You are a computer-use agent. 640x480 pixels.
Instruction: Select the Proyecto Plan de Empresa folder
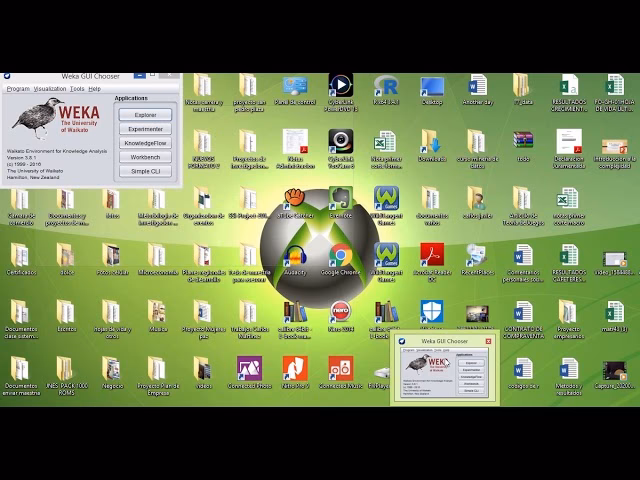click(x=158, y=376)
